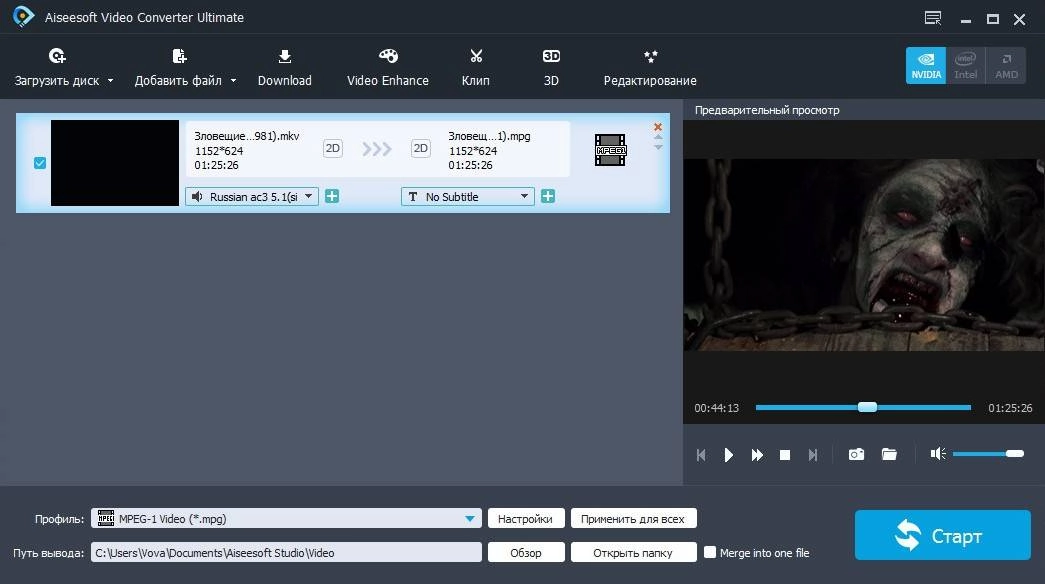
Task: Click source file name ending in 981).mkv
Action: coord(247,136)
